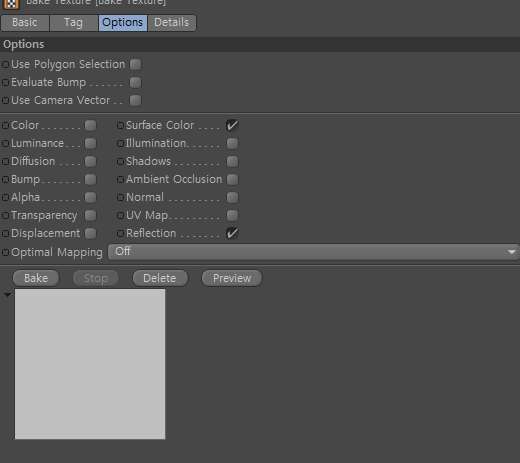Viewport: 520px width, 463px height.
Task: Click keyframe dot beside Use Polygon Selection
Action: click(x=5, y=64)
